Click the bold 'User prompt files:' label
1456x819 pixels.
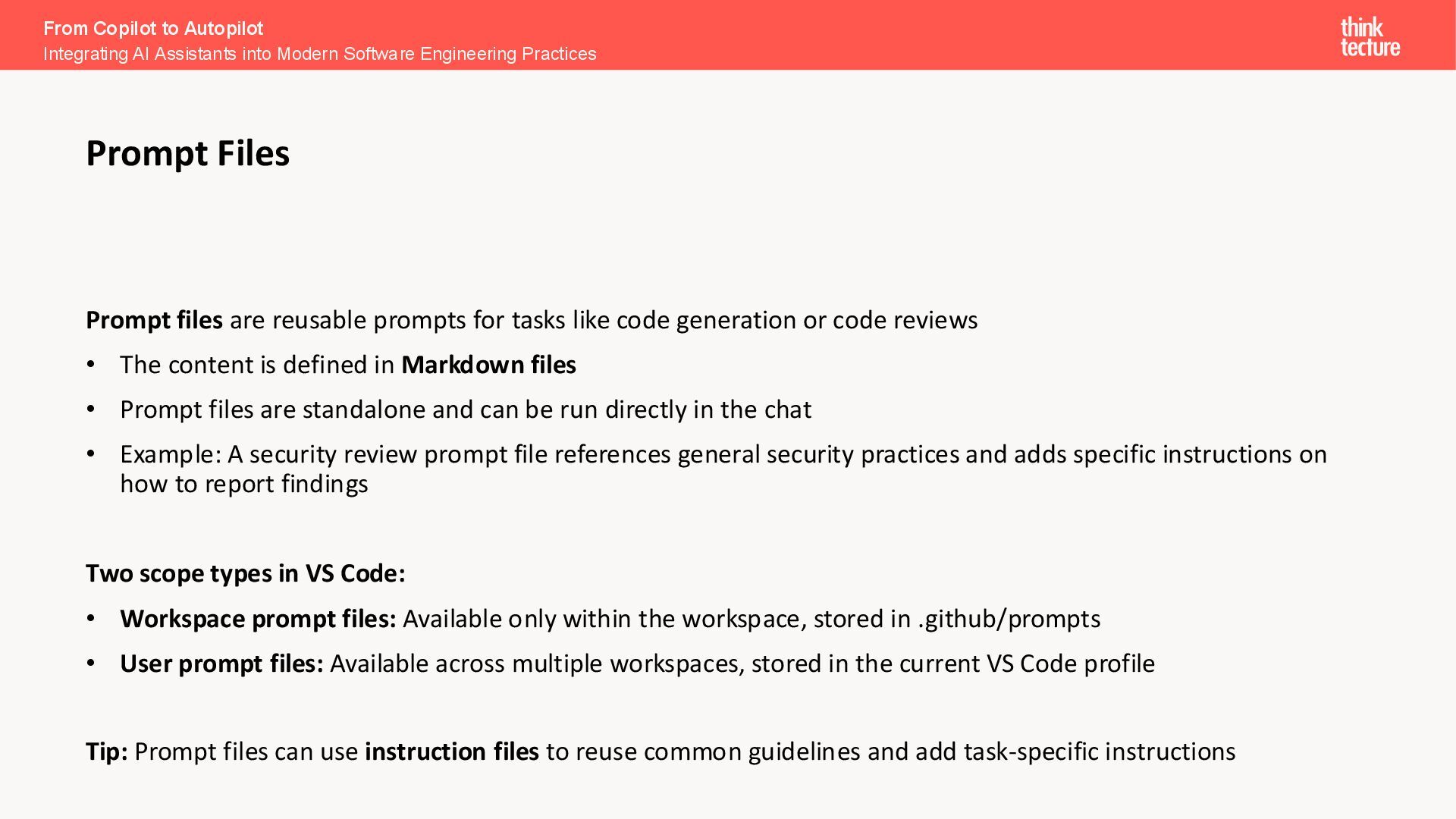(x=221, y=664)
